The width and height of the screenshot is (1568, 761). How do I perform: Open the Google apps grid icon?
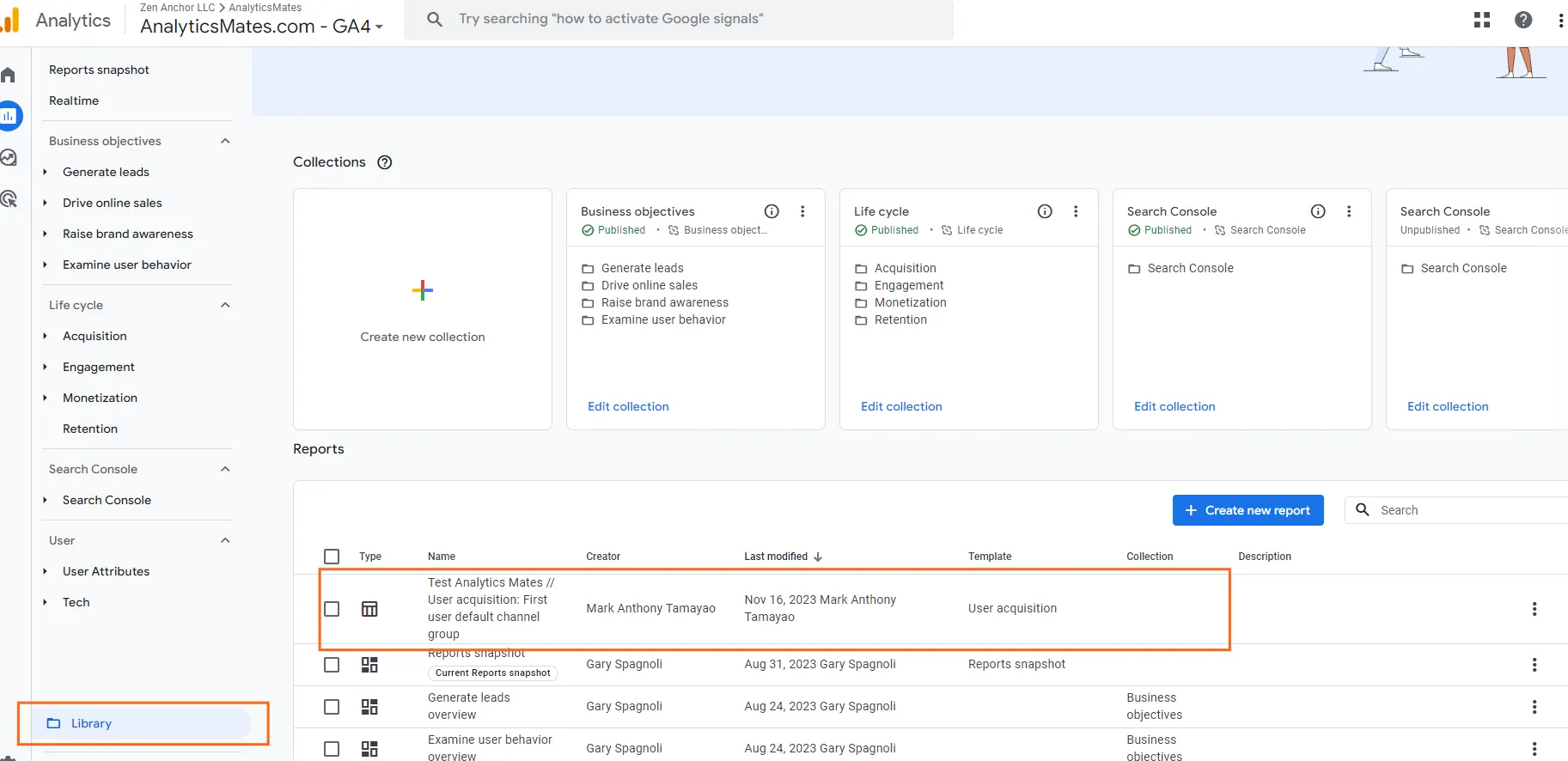coord(1482,20)
